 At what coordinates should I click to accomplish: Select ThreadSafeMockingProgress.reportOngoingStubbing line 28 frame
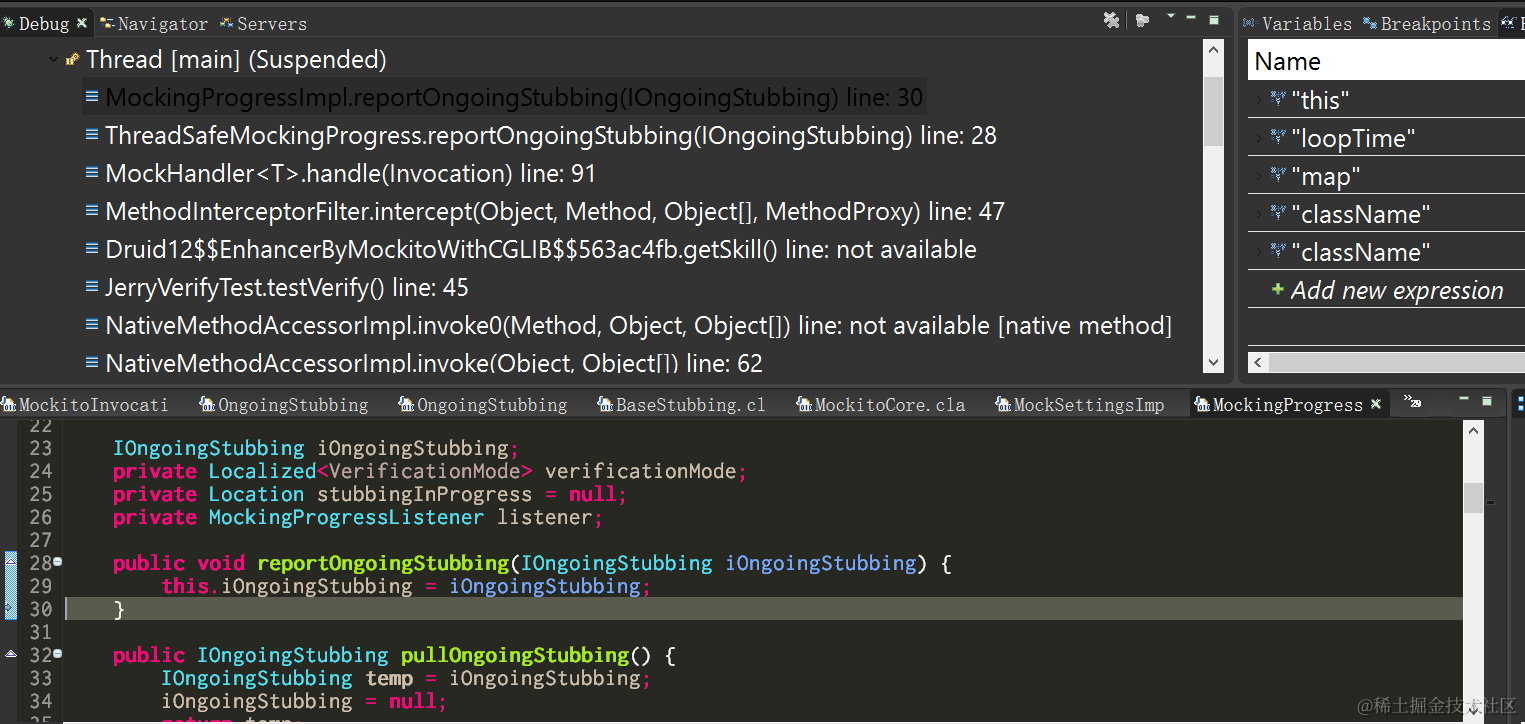(551, 136)
